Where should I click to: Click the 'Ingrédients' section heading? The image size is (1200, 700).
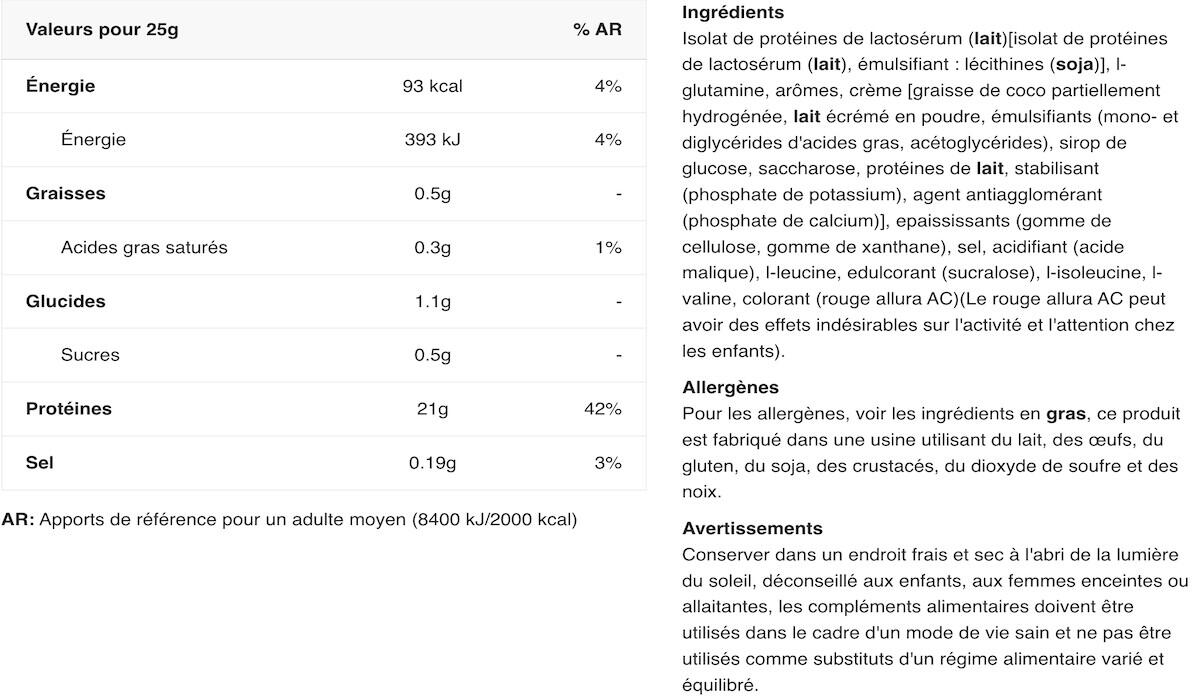click(733, 13)
